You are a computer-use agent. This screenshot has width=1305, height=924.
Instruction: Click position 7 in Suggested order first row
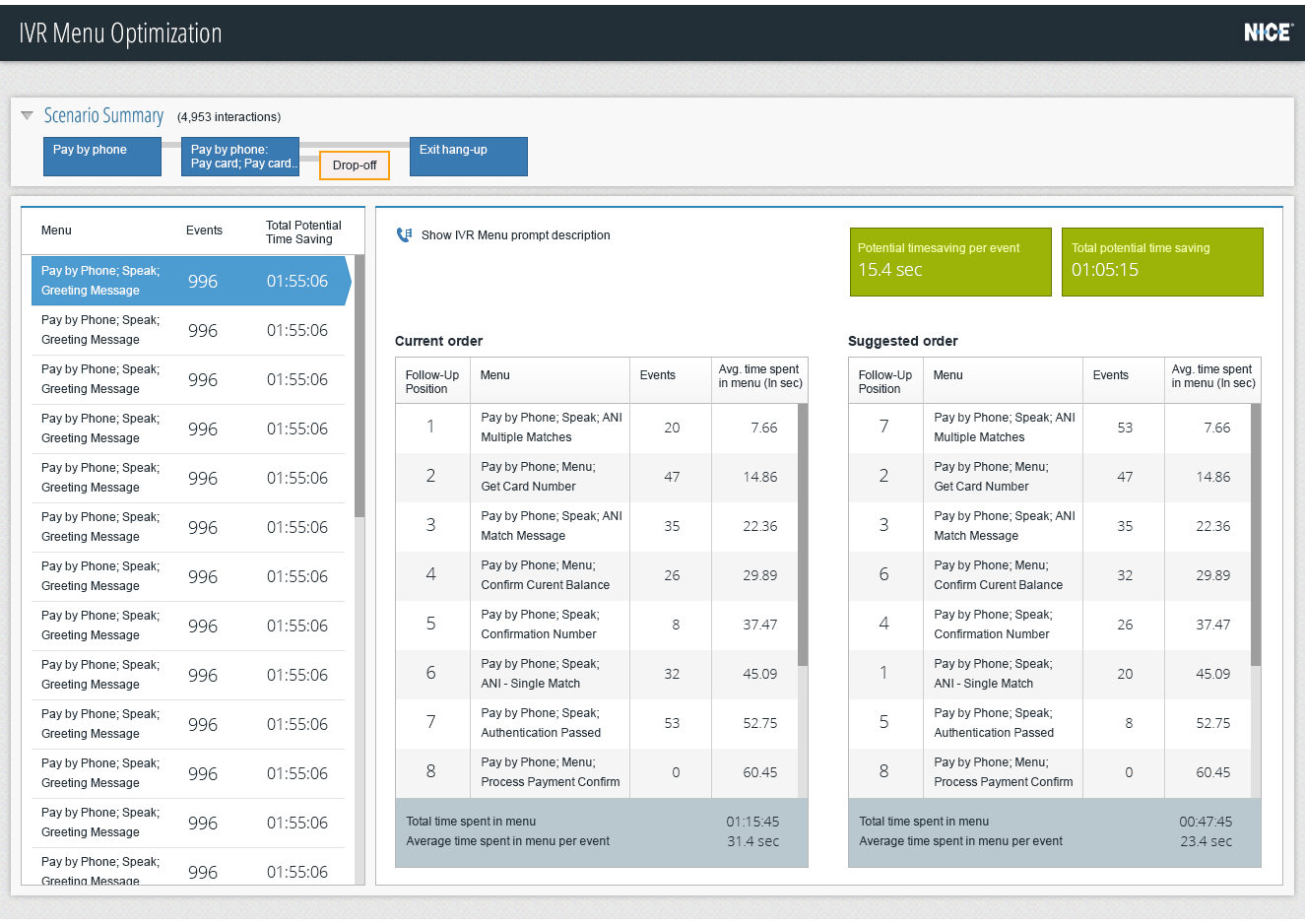point(884,426)
